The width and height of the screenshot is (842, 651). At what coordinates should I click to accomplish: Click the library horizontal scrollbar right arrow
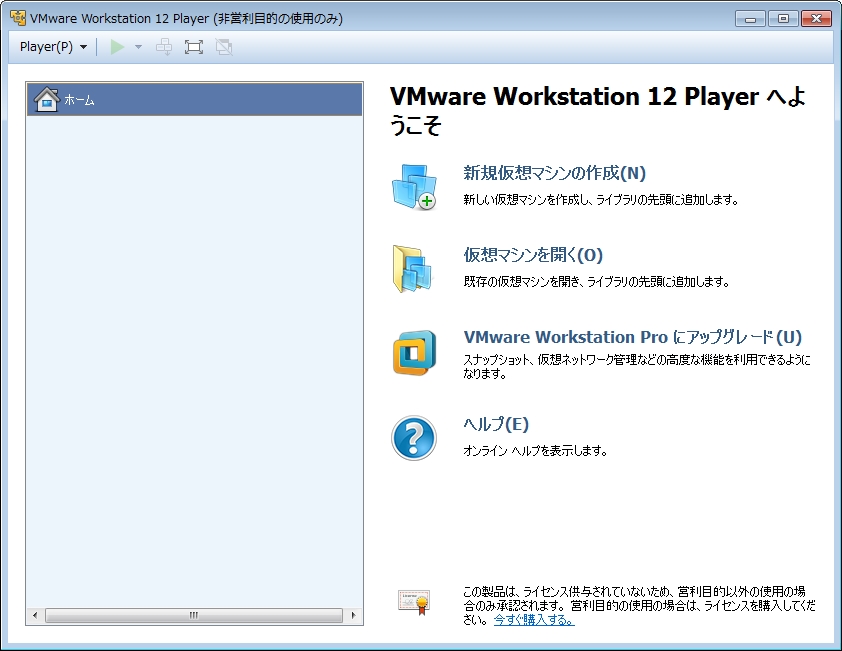[x=353, y=614]
